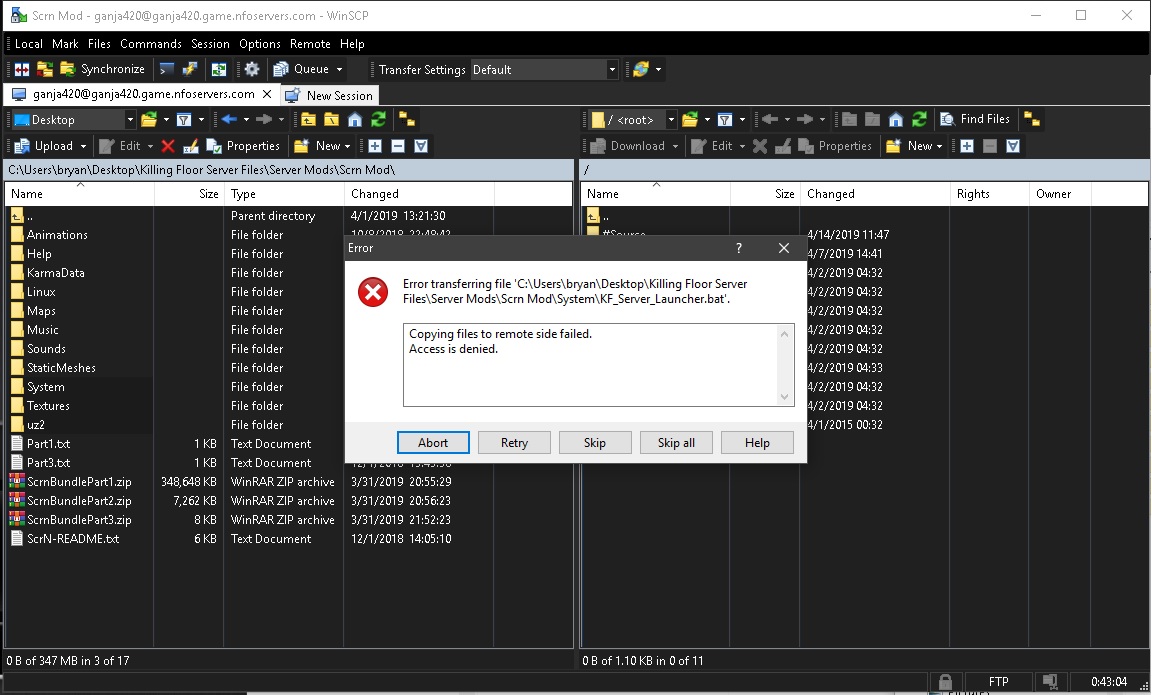Click the error message scrollbar down arrow
Screen dimensions: 1152x695
tap(786, 398)
